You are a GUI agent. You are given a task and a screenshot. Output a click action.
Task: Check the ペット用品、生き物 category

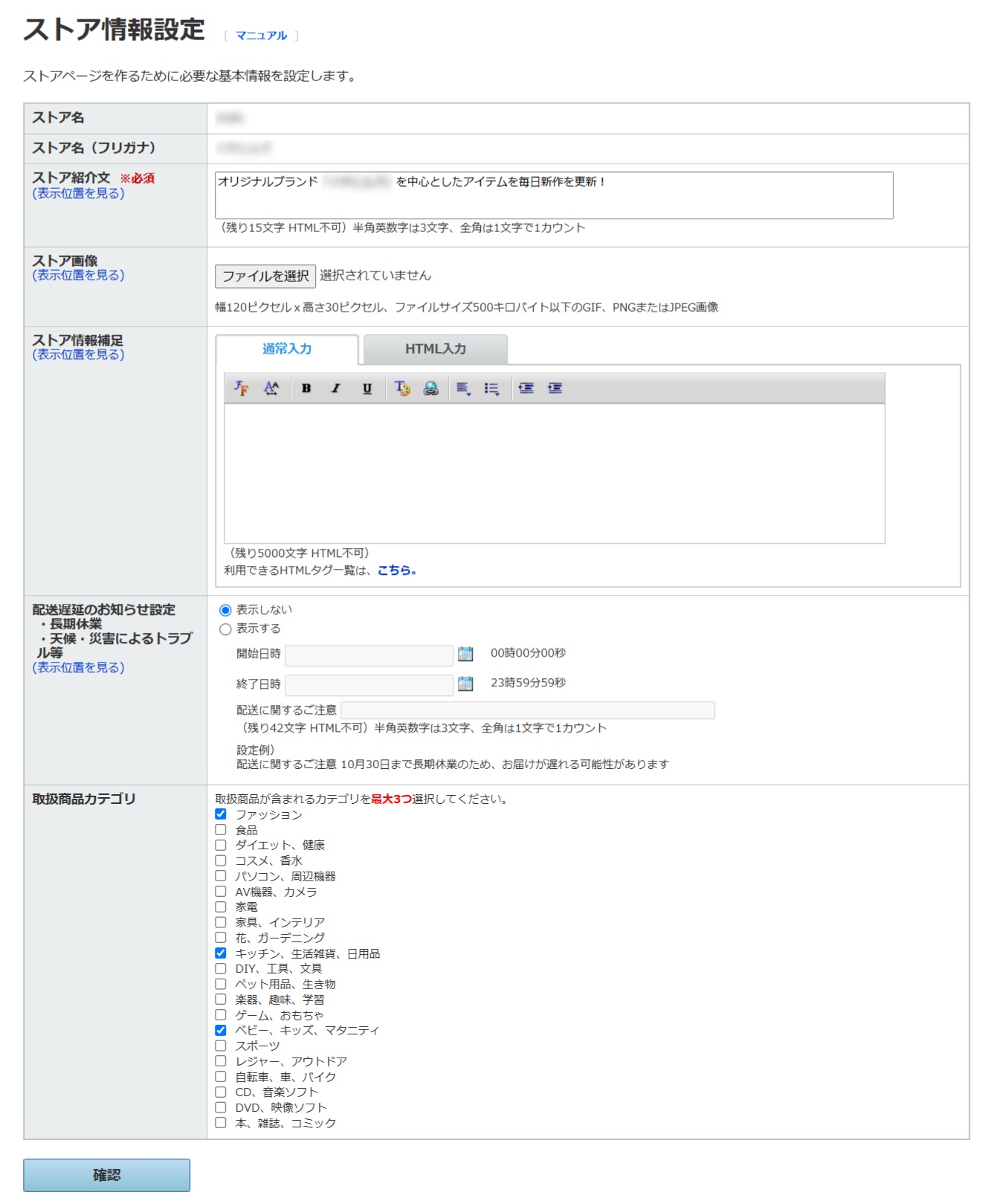(221, 984)
